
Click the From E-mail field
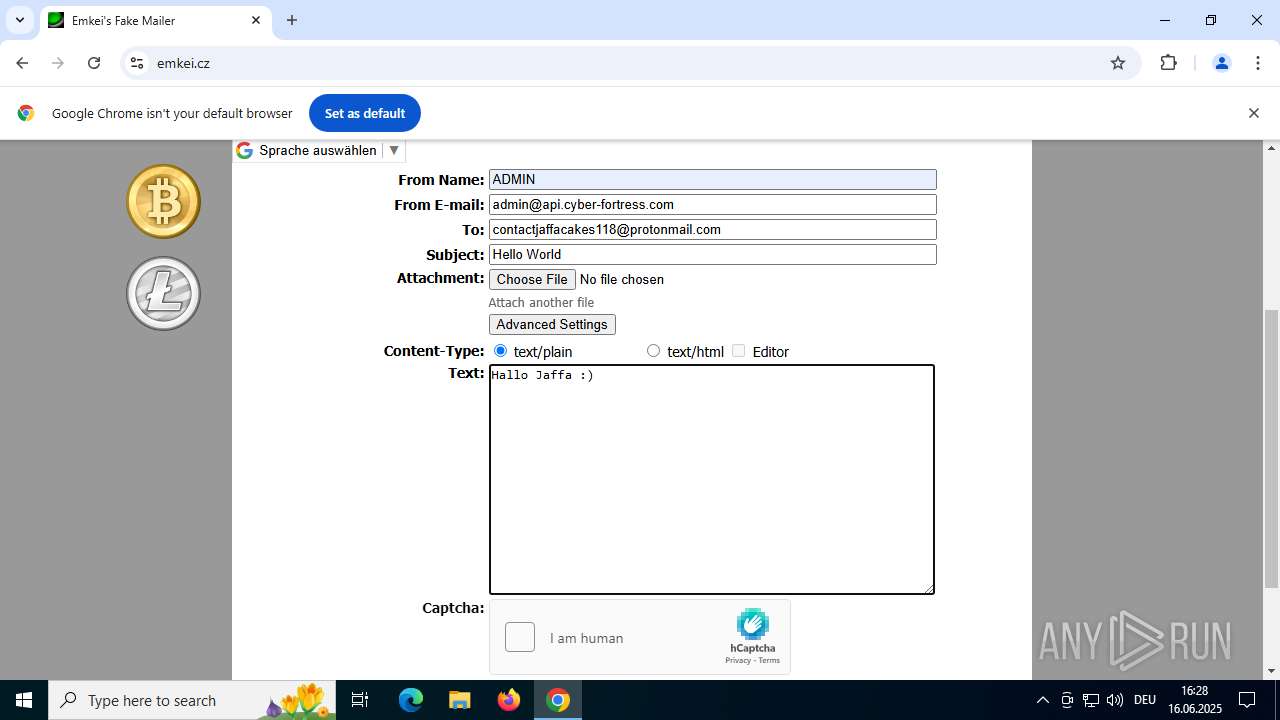point(712,205)
